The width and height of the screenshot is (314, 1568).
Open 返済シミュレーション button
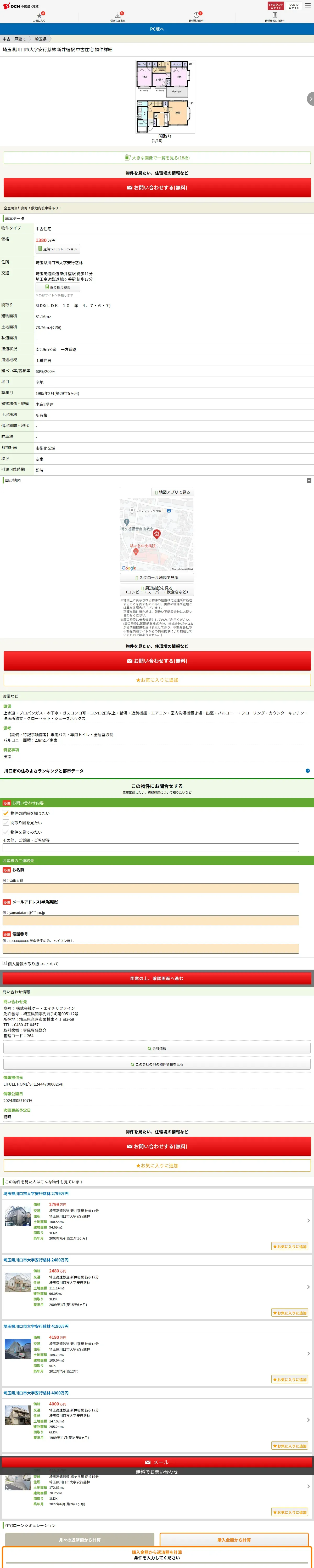coord(57,249)
